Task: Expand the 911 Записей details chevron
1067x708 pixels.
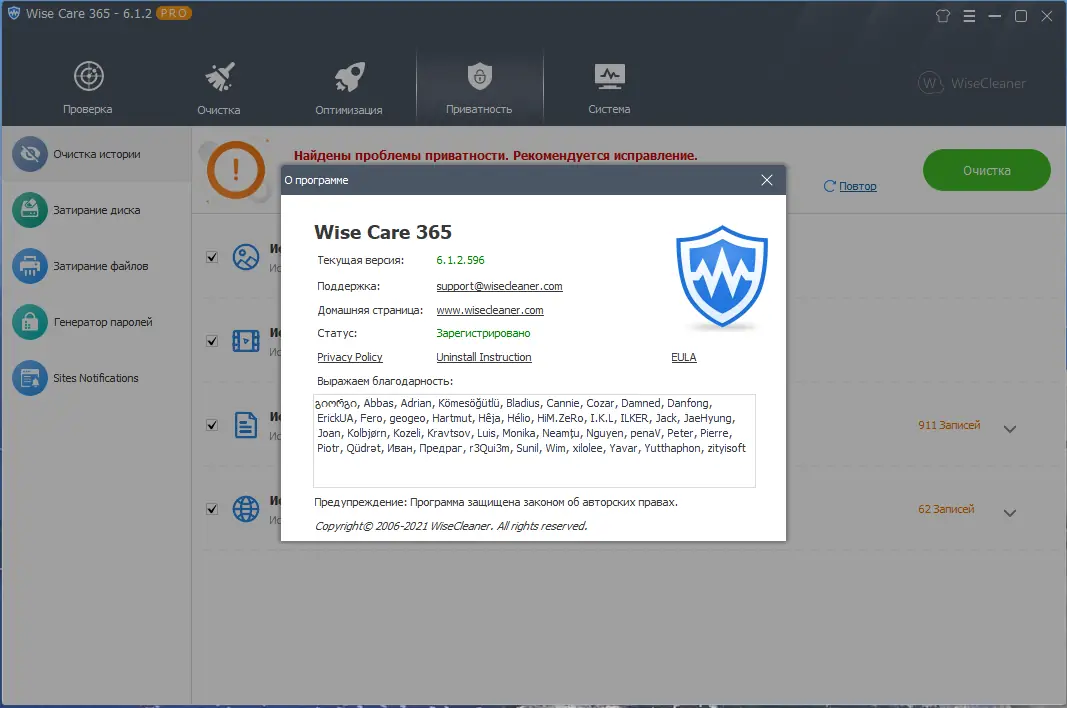Action: point(1010,428)
